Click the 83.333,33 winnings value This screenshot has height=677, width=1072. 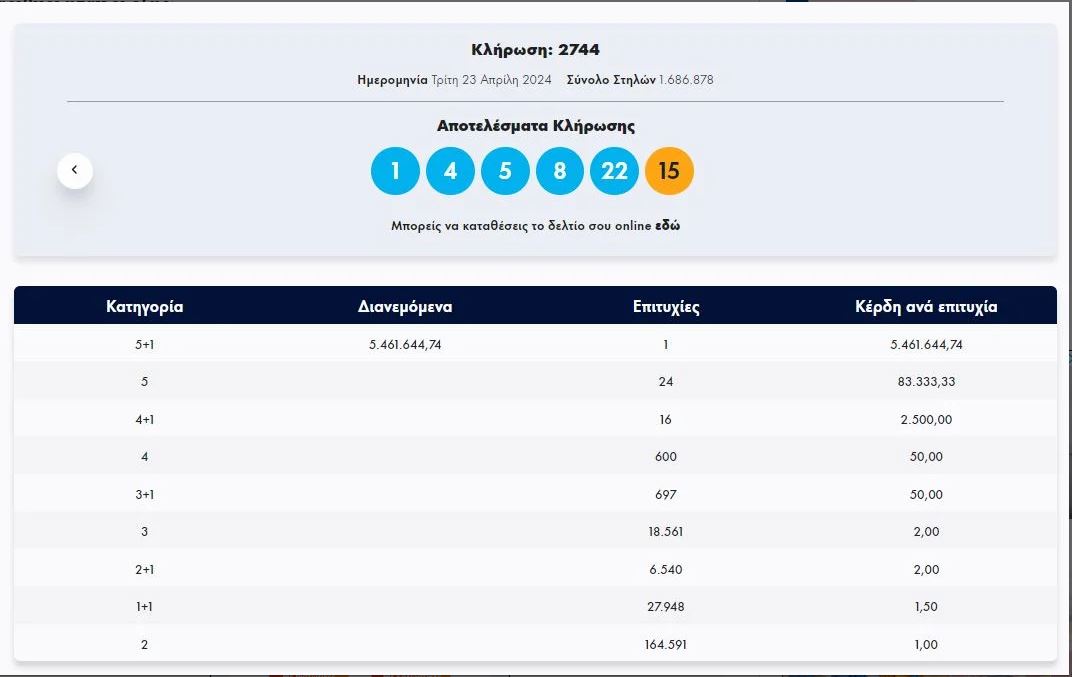[926, 382]
